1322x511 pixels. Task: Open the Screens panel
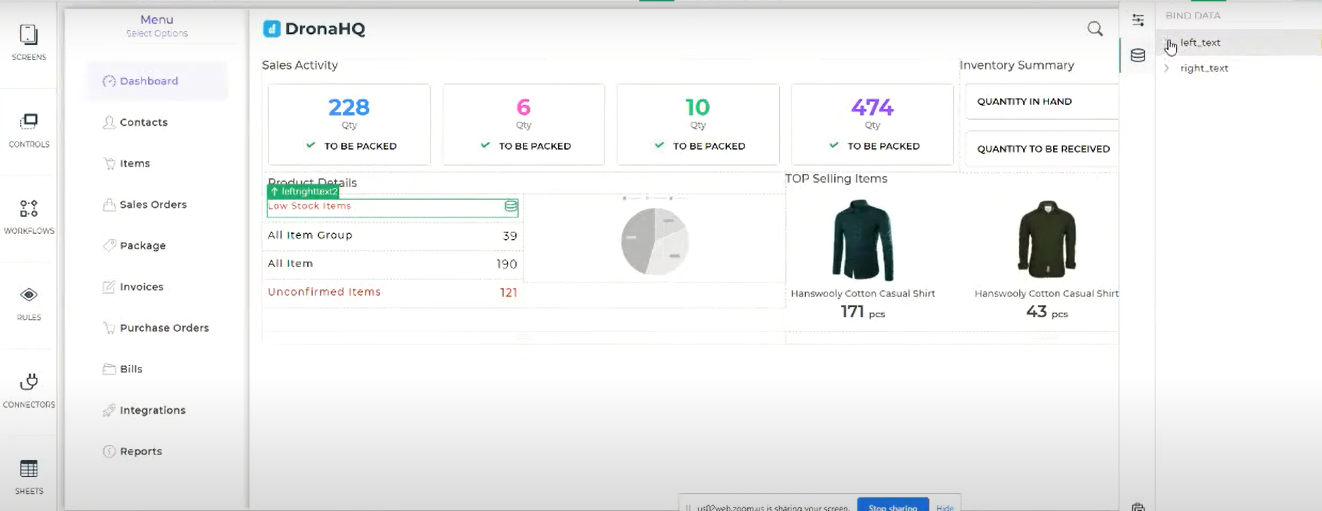[x=28, y=42]
